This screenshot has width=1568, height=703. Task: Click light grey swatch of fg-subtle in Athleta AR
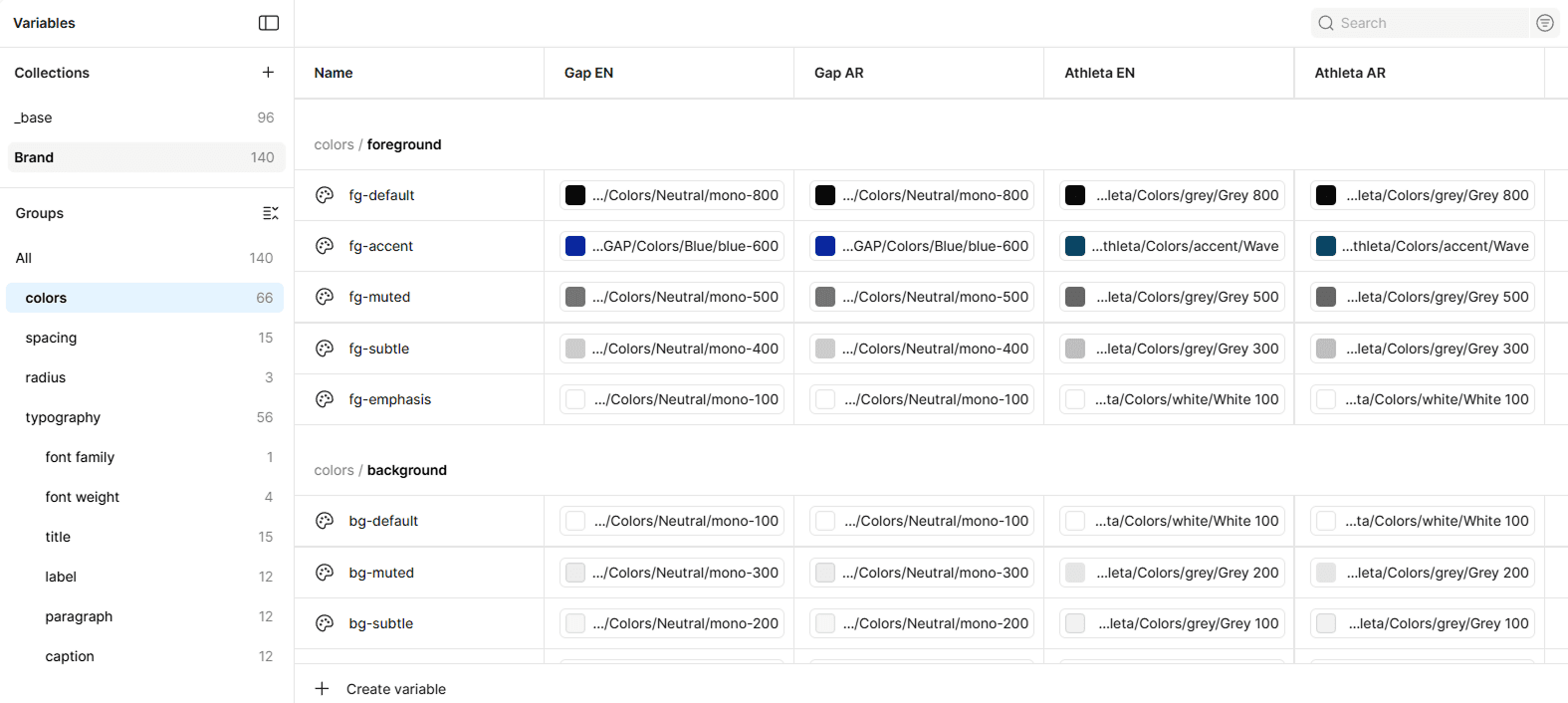(x=1326, y=349)
